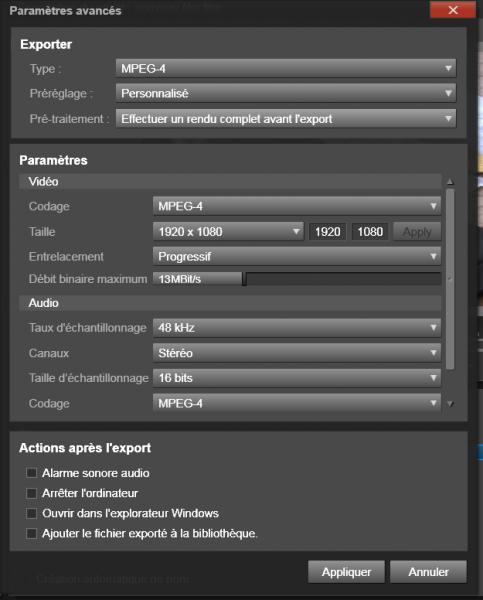The height and width of the screenshot is (600, 483).
Task: Open the Taux d'échantillonnage 48 kHz dropdown
Action: coord(297,328)
